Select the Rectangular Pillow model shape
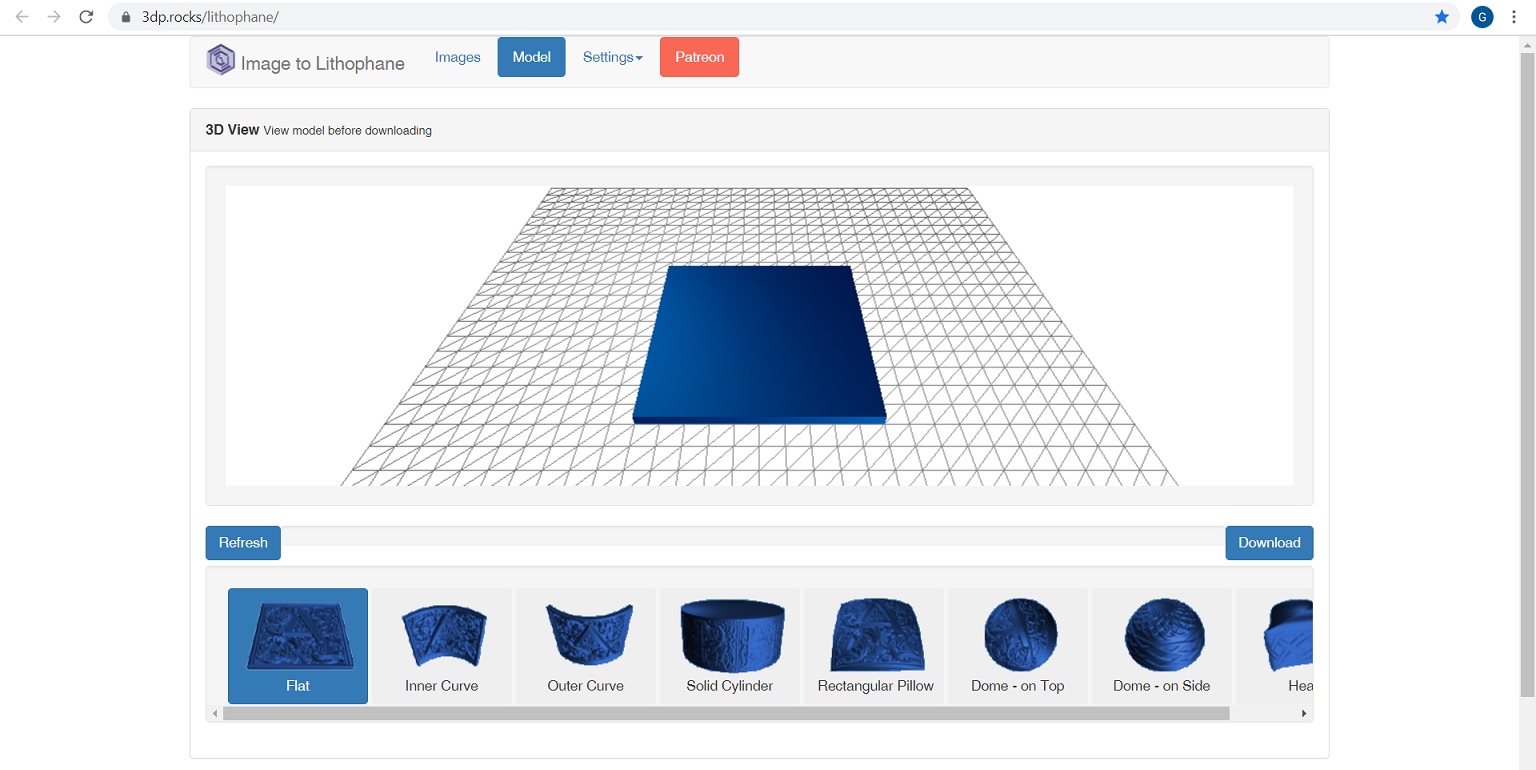The height and width of the screenshot is (770, 1536). tap(874, 646)
